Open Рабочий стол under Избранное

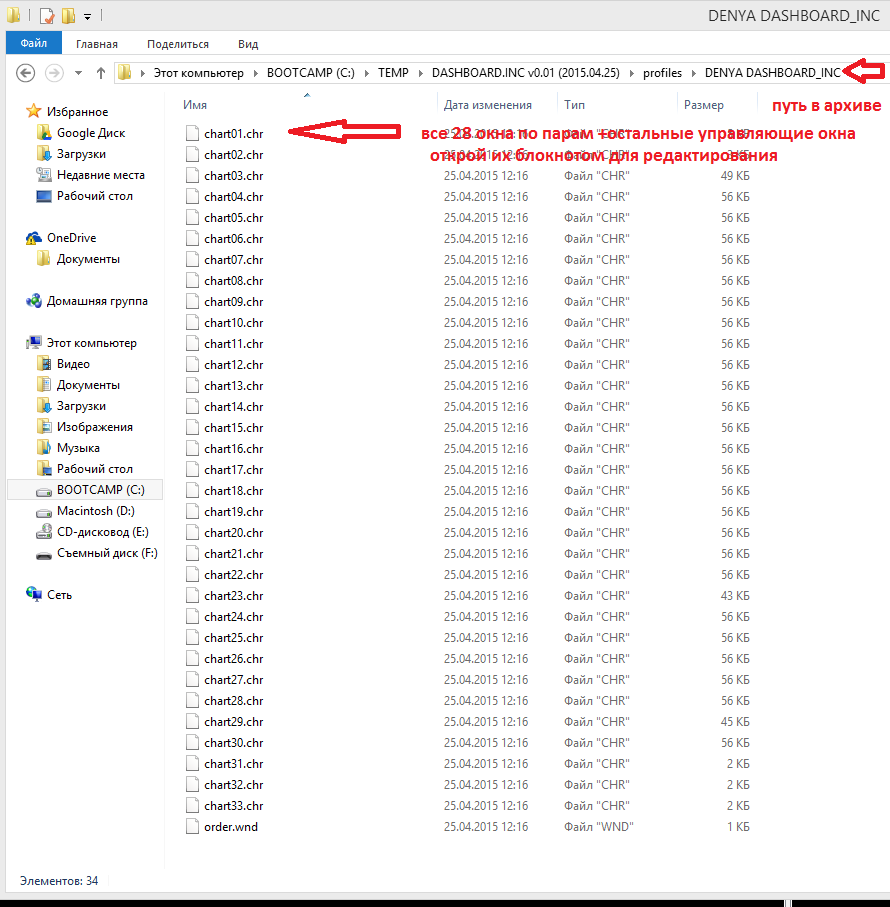coord(95,196)
